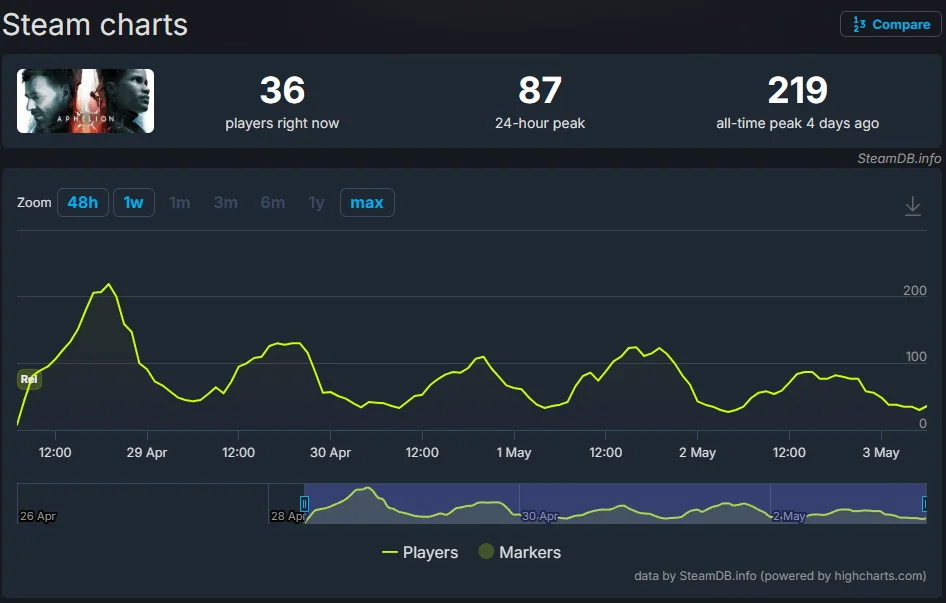
Task: Select the 1m zoom option
Action: (x=180, y=202)
